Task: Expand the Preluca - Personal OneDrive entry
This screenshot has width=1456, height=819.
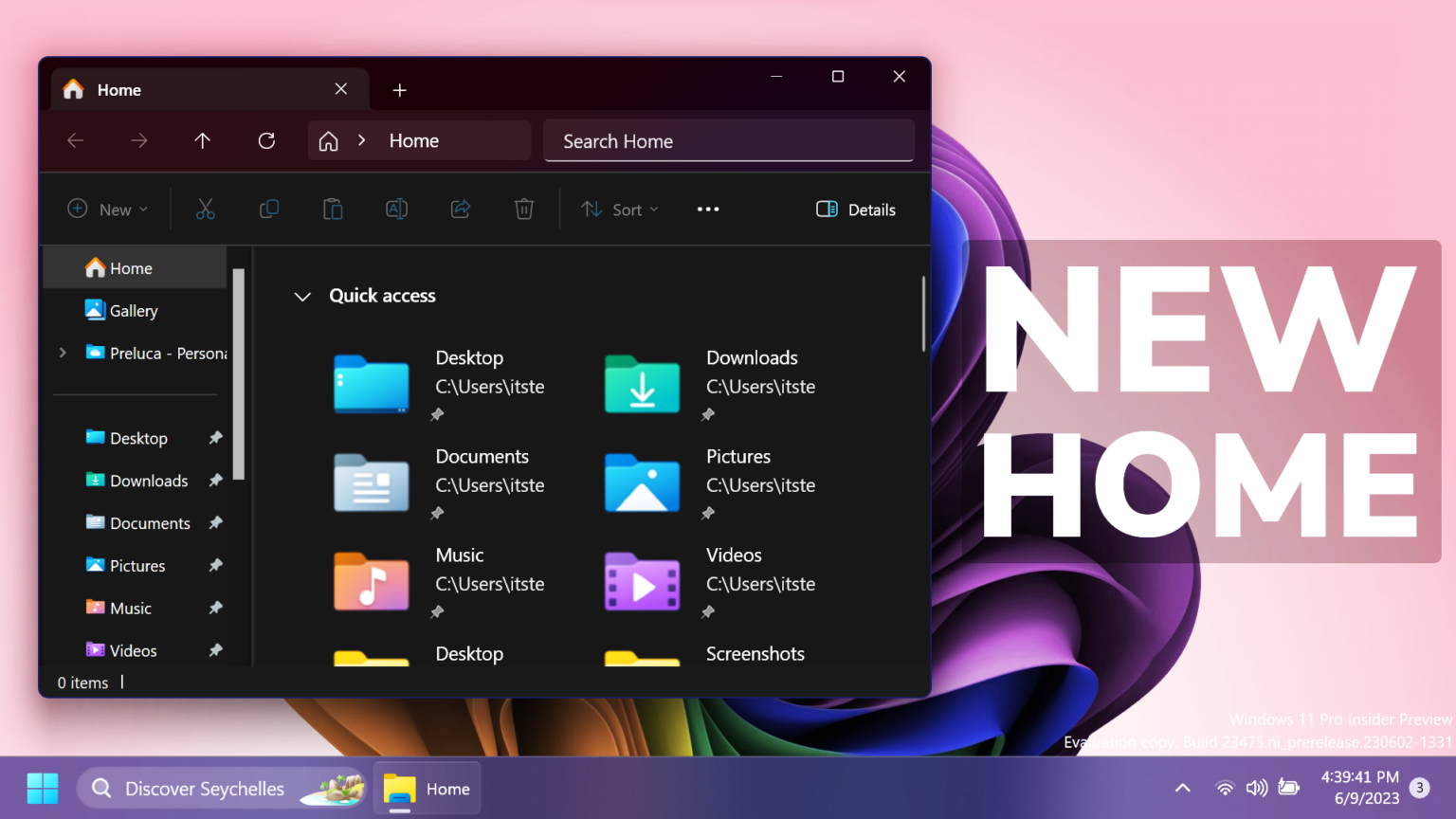Action: (62, 352)
